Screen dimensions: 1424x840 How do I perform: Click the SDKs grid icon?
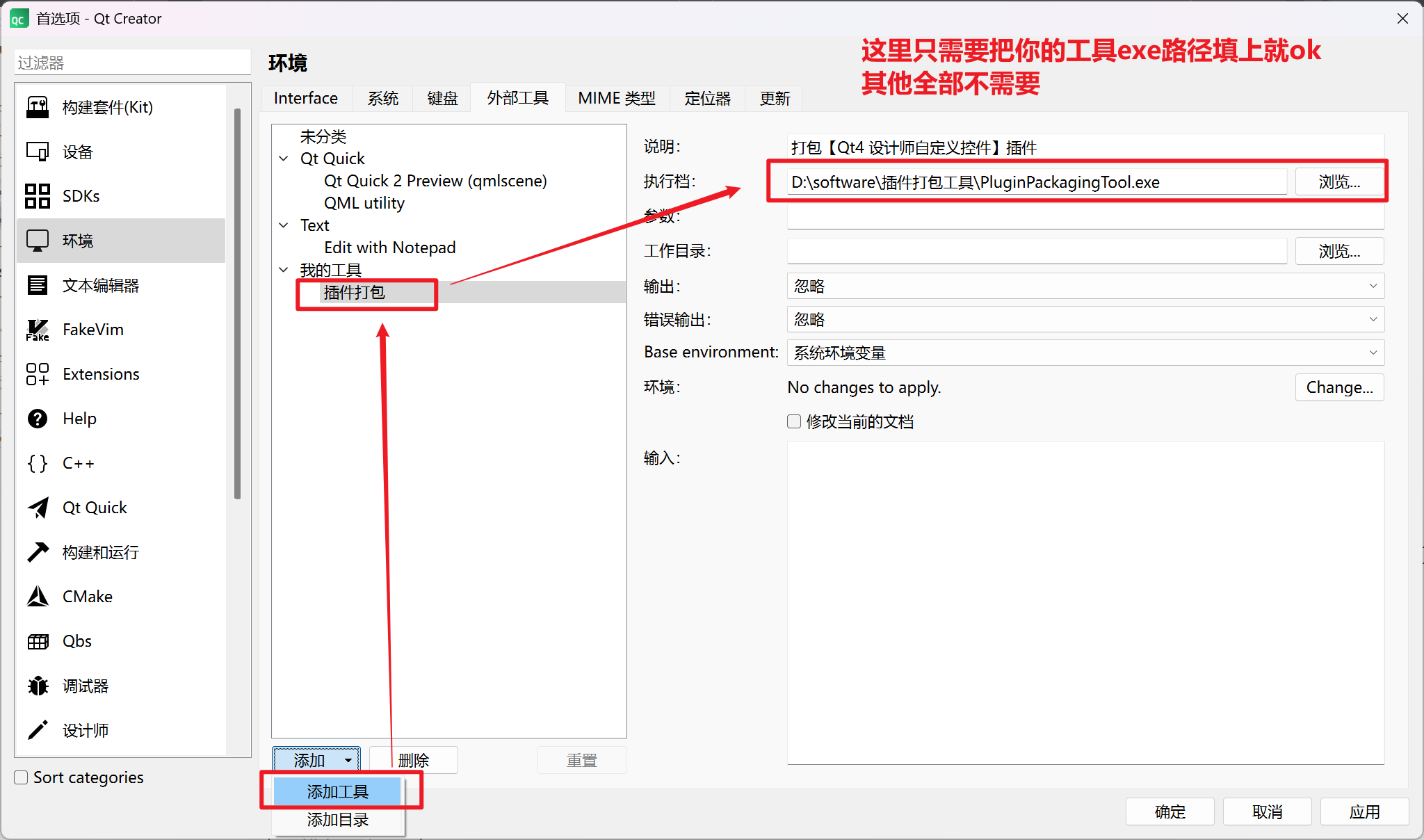pyautogui.click(x=38, y=196)
